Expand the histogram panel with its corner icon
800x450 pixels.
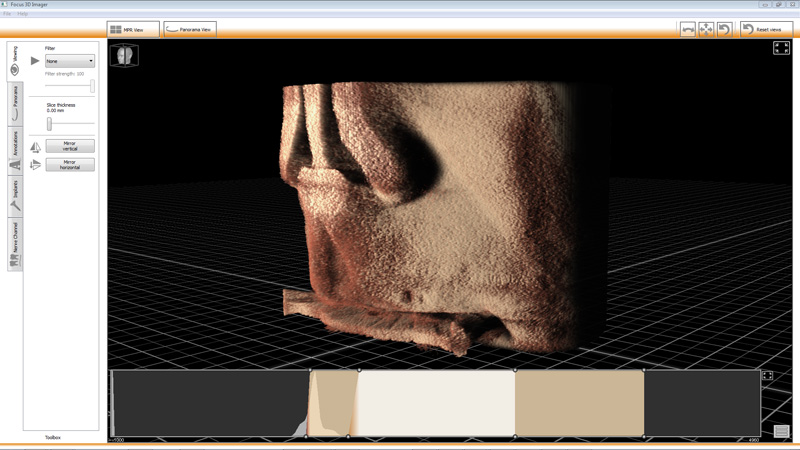(767, 376)
